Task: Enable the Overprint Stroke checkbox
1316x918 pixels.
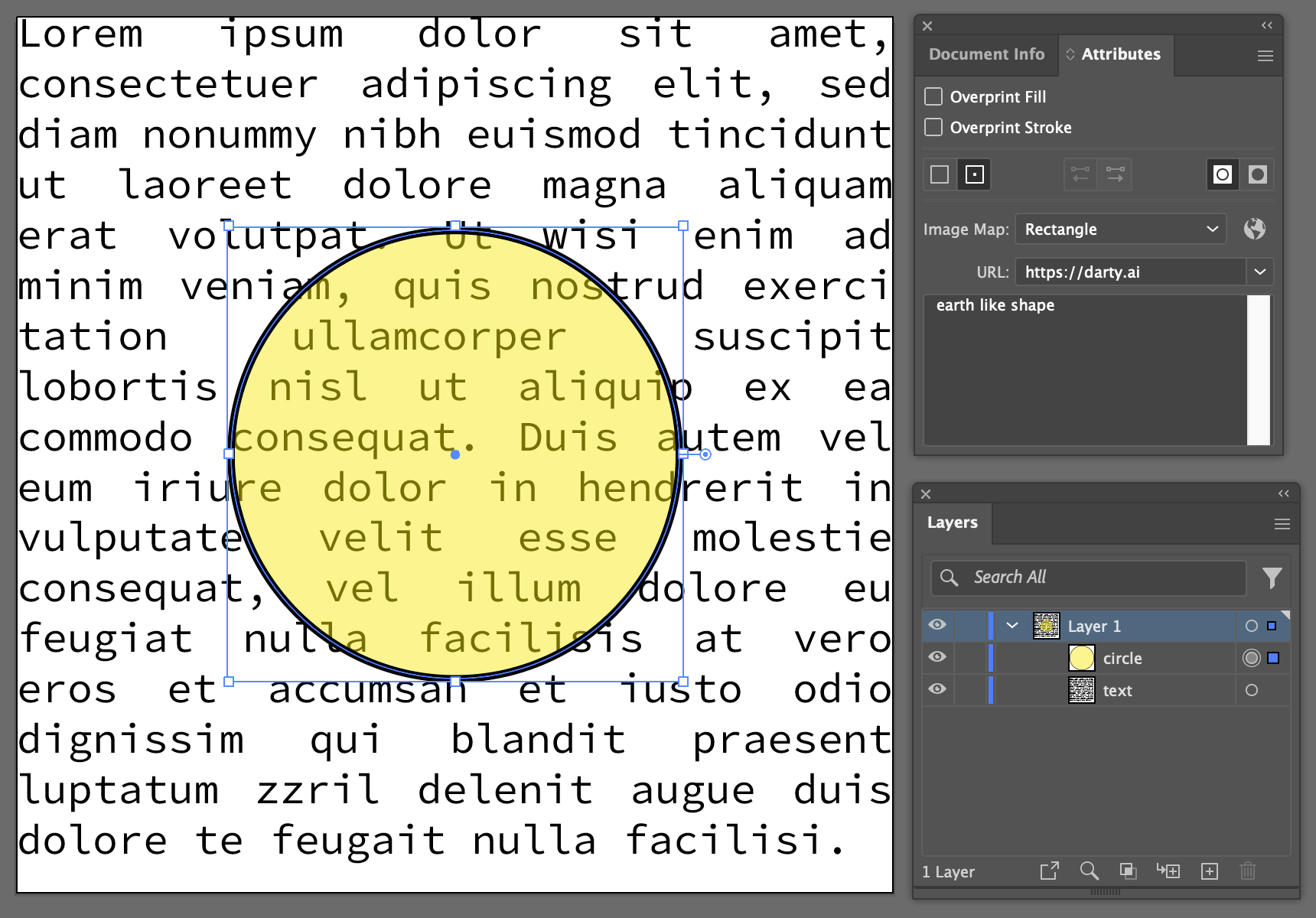Action: click(933, 127)
